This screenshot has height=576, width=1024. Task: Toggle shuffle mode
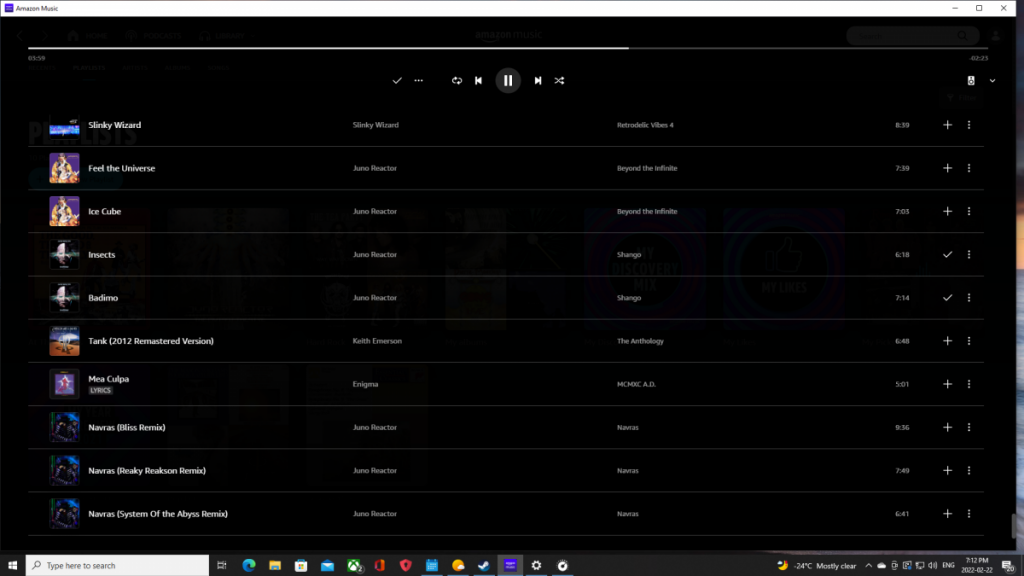[559, 80]
